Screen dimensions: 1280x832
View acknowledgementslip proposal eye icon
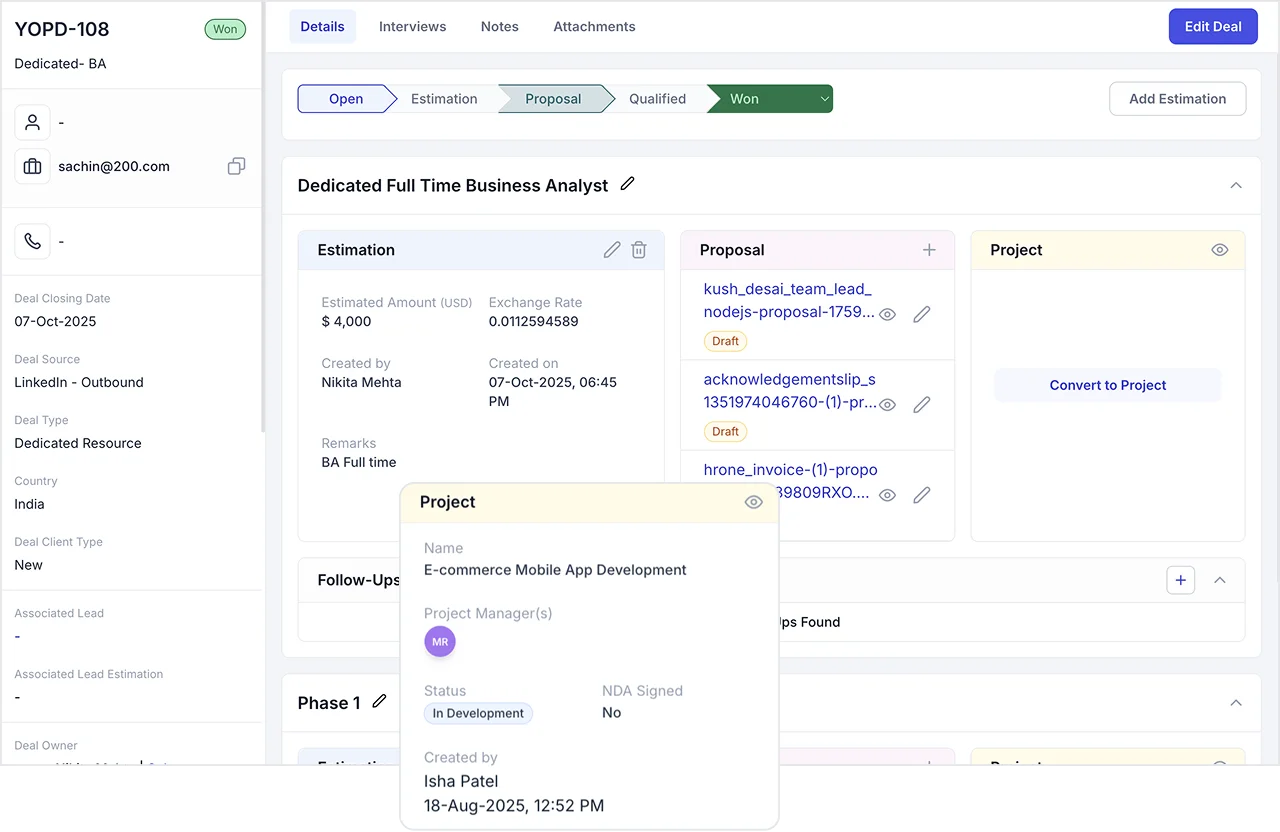pos(887,405)
